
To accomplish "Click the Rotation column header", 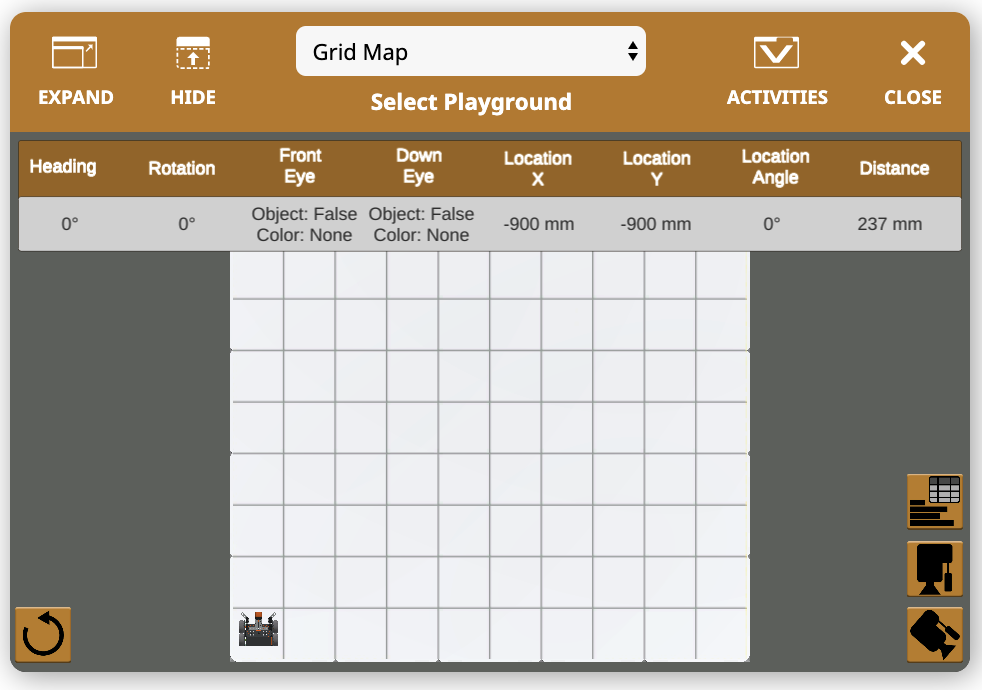I will pos(181,168).
